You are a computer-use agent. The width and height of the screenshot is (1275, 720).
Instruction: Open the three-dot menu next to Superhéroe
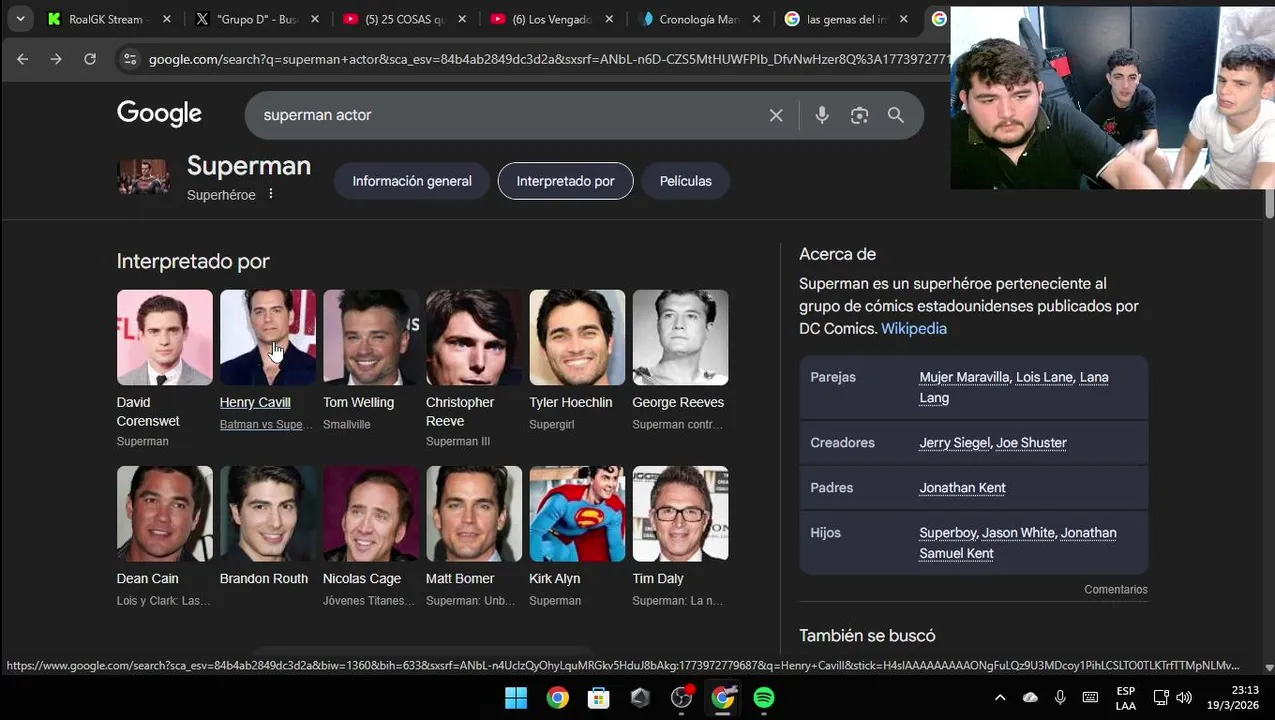point(270,194)
